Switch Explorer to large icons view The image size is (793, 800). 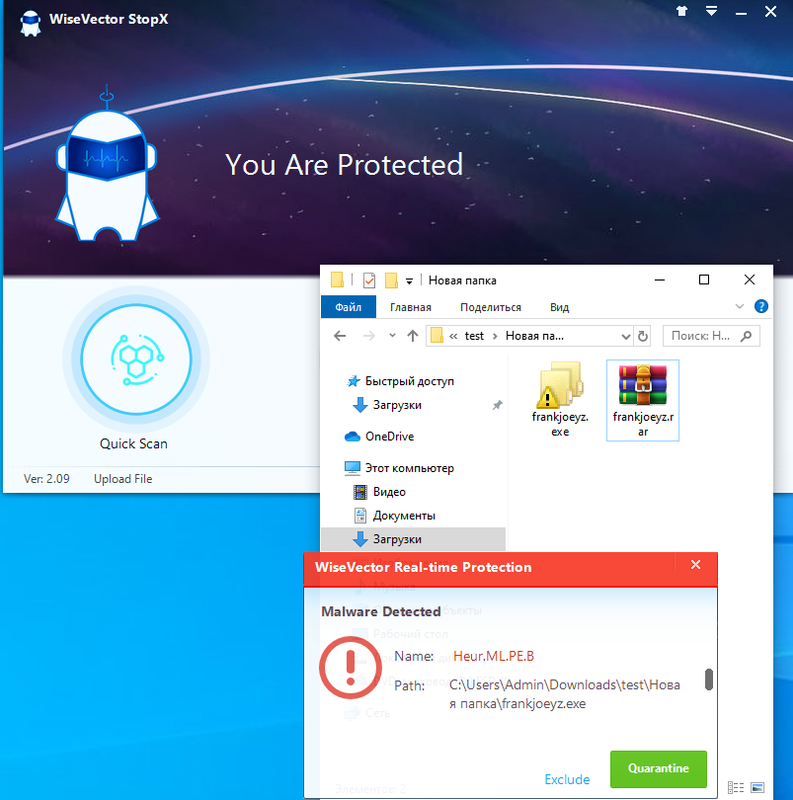[x=757, y=788]
